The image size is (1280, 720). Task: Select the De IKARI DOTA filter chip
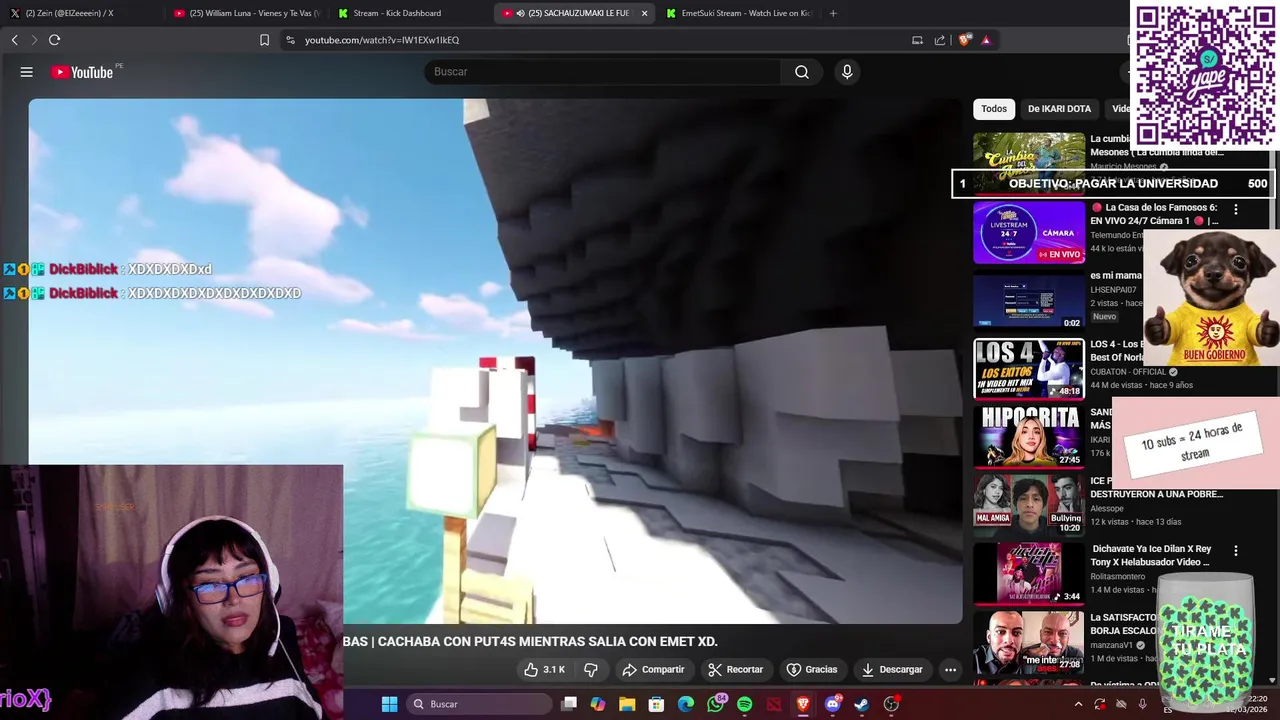[x=1059, y=109]
